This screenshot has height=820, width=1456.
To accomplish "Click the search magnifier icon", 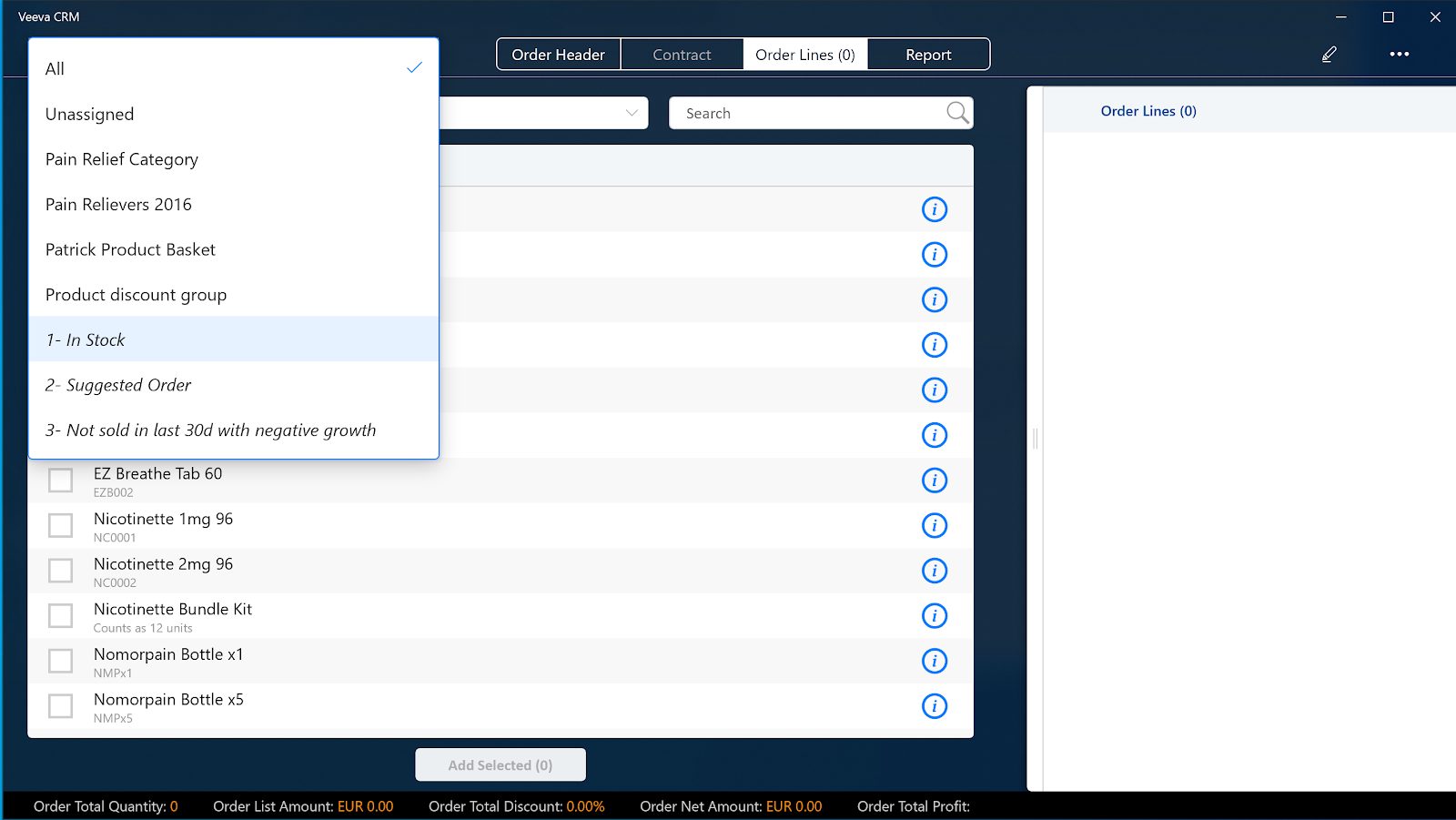I will click(957, 113).
